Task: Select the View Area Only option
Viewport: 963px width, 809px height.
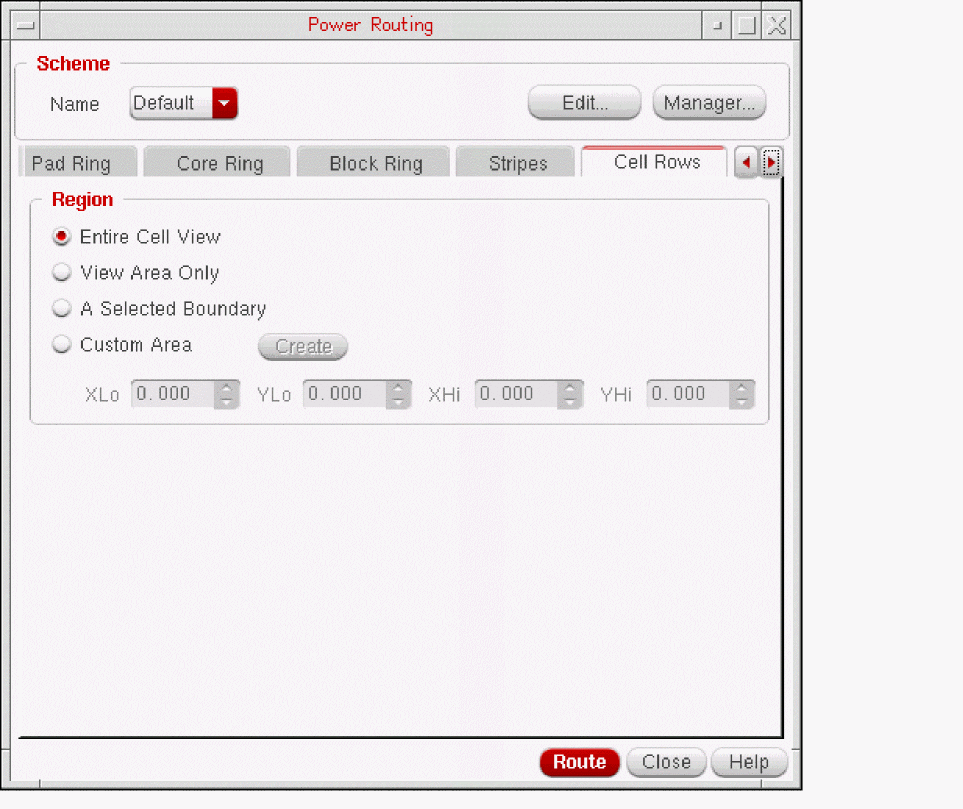Action: pyautogui.click(x=61, y=272)
